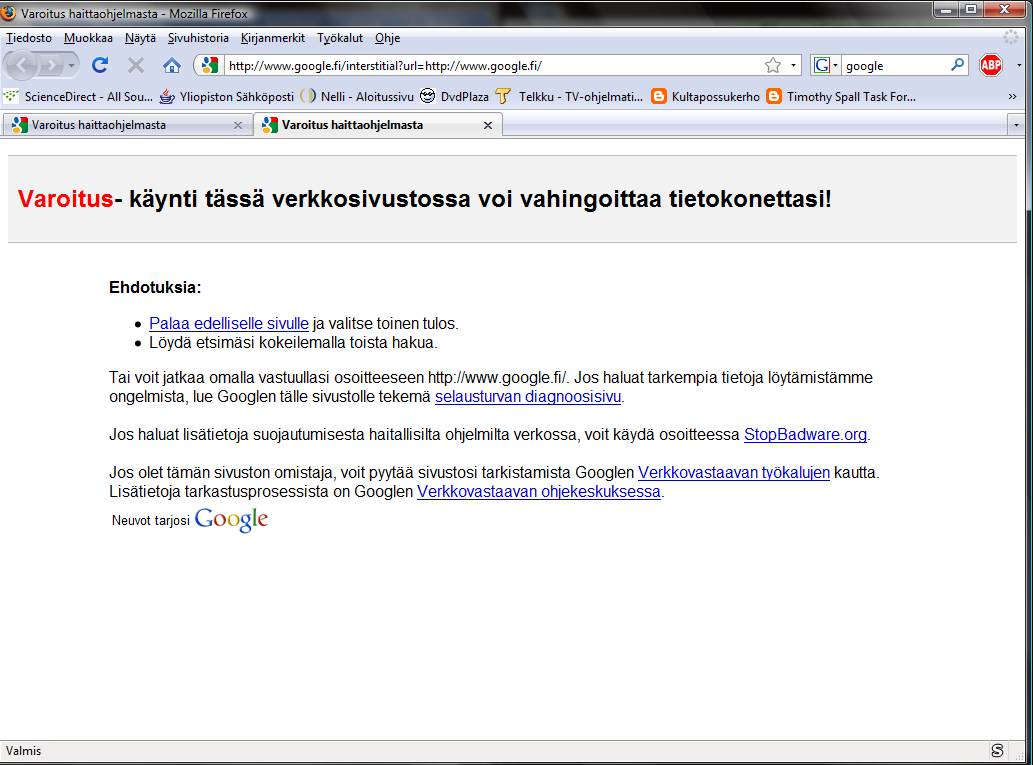Click inside the address bar URL field
Viewport: 1033px width, 765px height.
(x=450, y=64)
